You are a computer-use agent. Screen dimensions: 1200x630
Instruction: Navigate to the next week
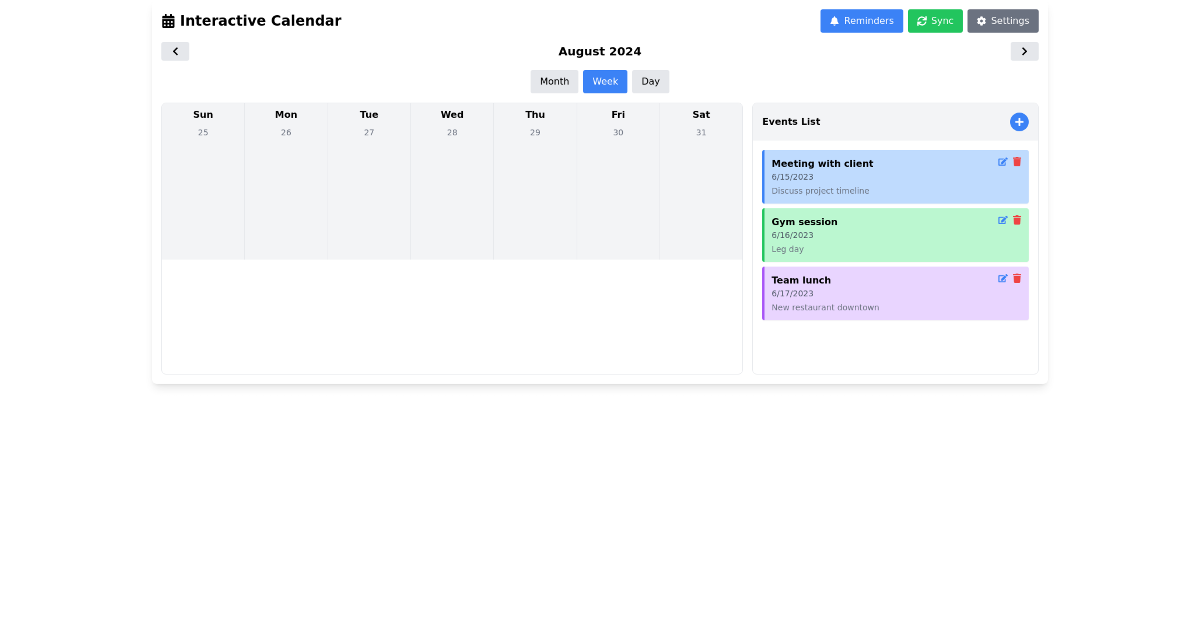click(x=1024, y=50)
